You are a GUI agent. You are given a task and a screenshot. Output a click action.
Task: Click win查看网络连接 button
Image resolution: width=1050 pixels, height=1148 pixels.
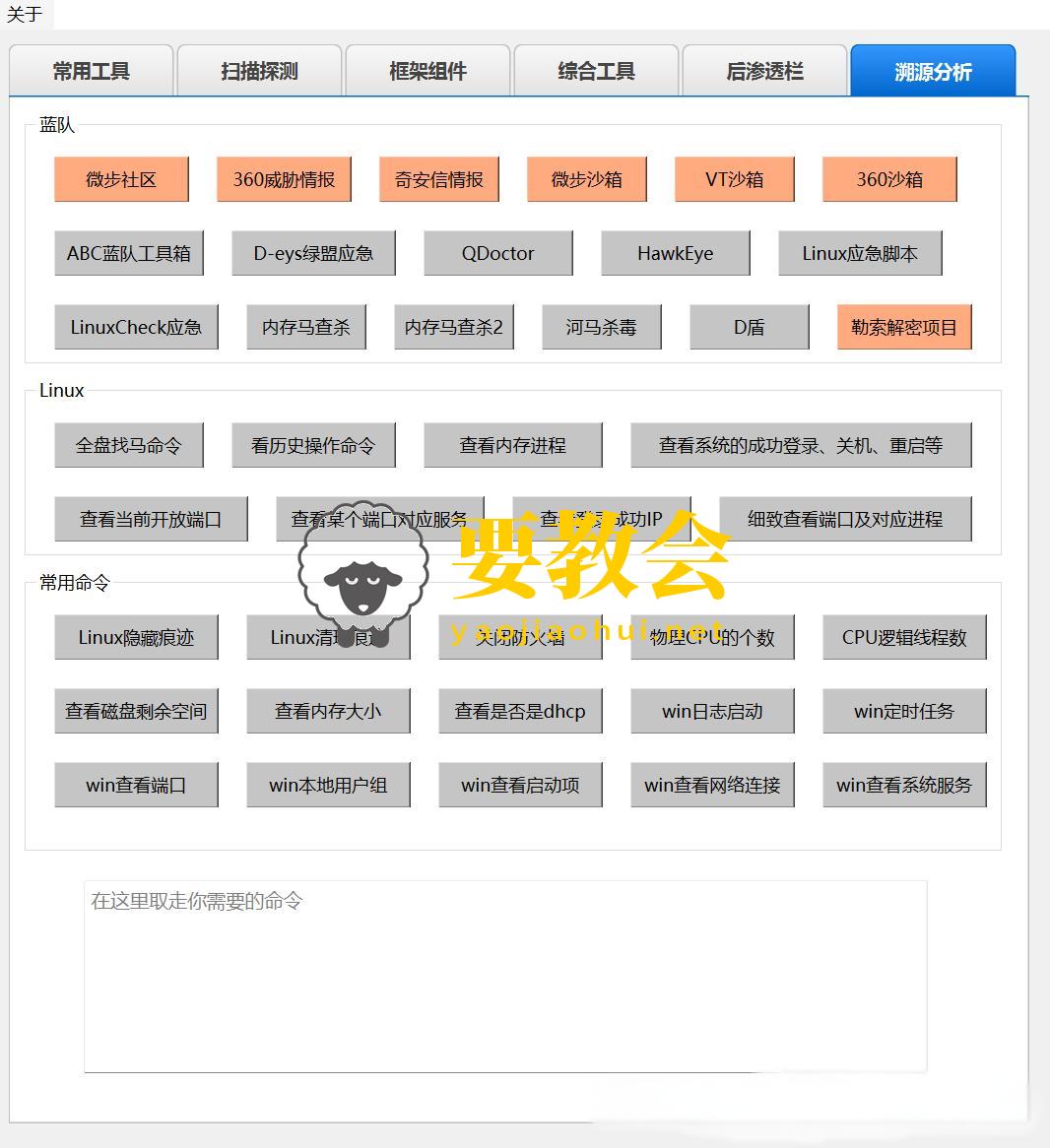coord(712,785)
